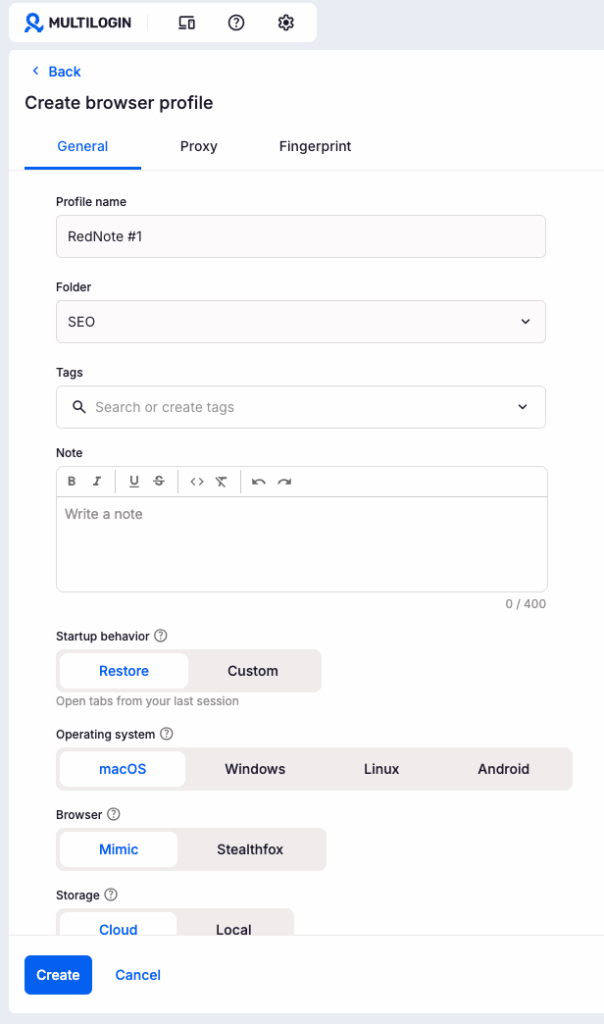This screenshot has width=604, height=1024.
Task: Select the strikethrough icon in the note toolbar
Action: (157, 481)
